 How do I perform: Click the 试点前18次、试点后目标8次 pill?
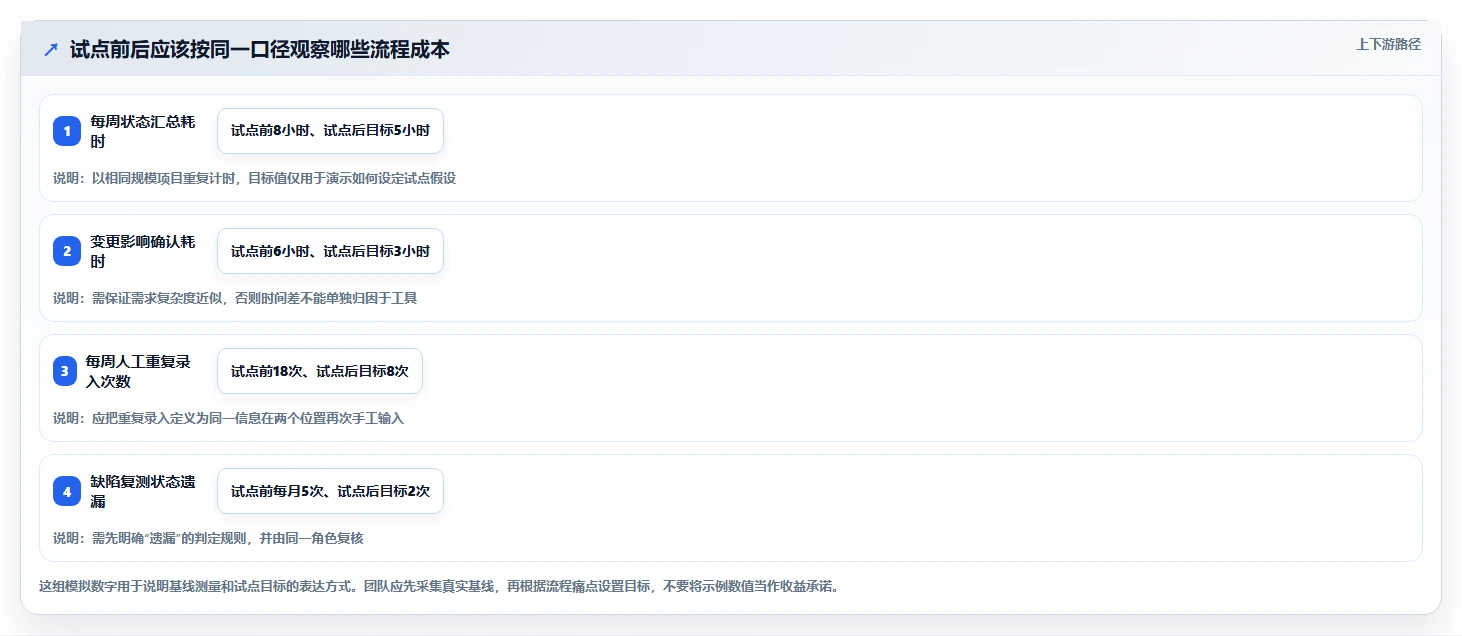click(x=320, y=371)
